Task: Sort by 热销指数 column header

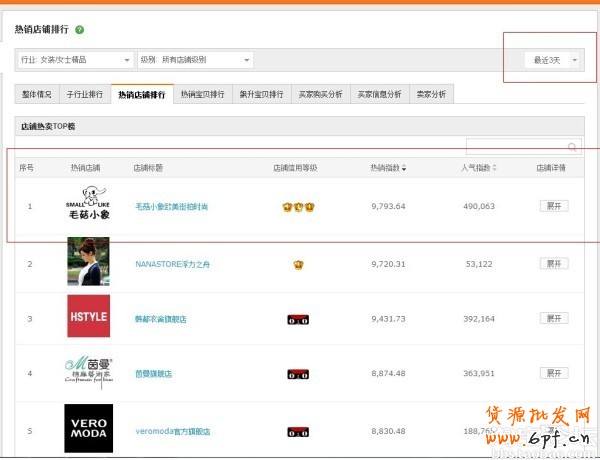Action: click(388, 168)
